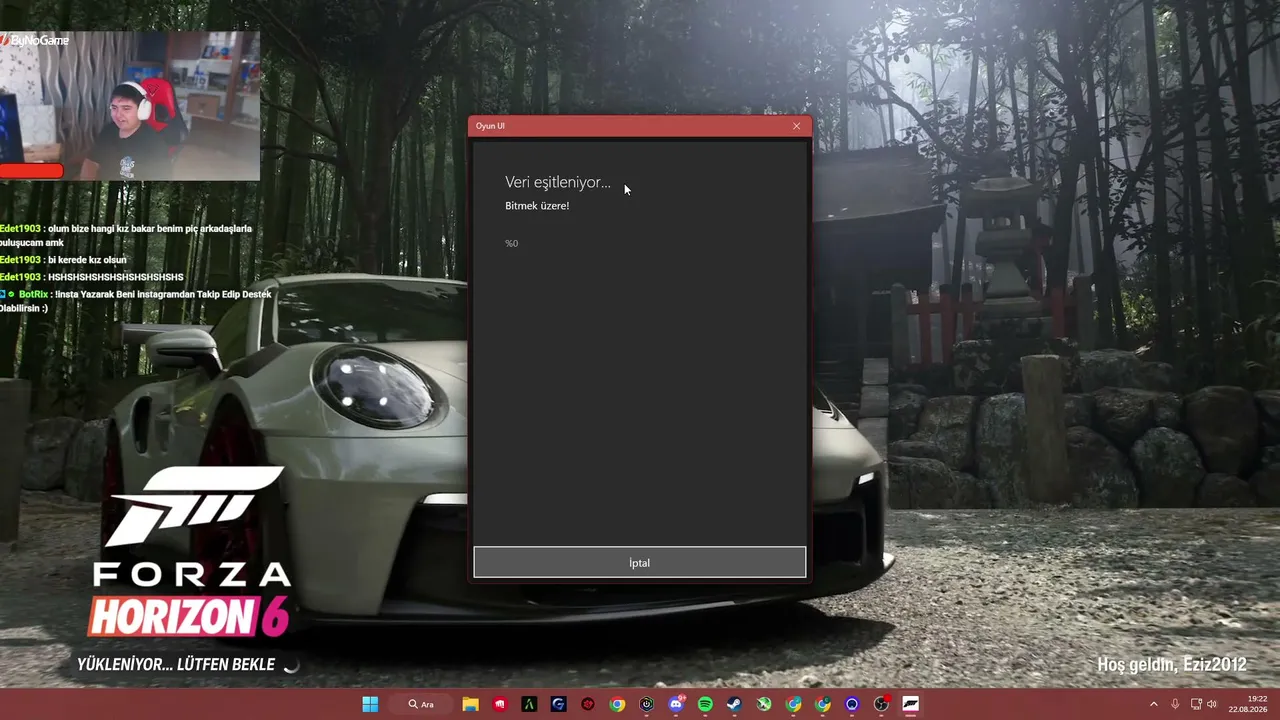1280x720 pixels.
Task: Open File Explorer from the taskbar
Action: (470, 704)
